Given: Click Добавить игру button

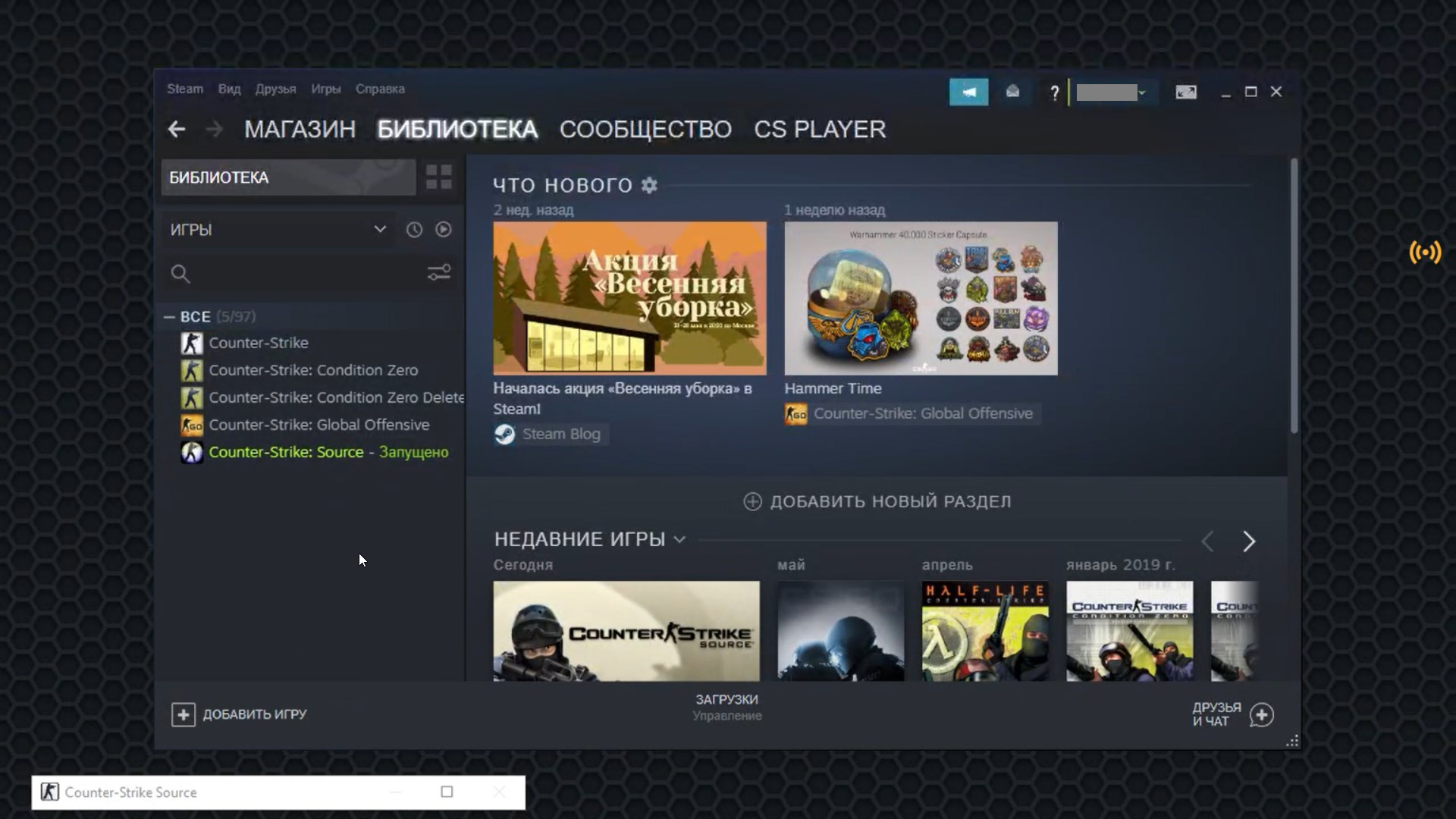Looking at the screenshot, I should point(239,714).
